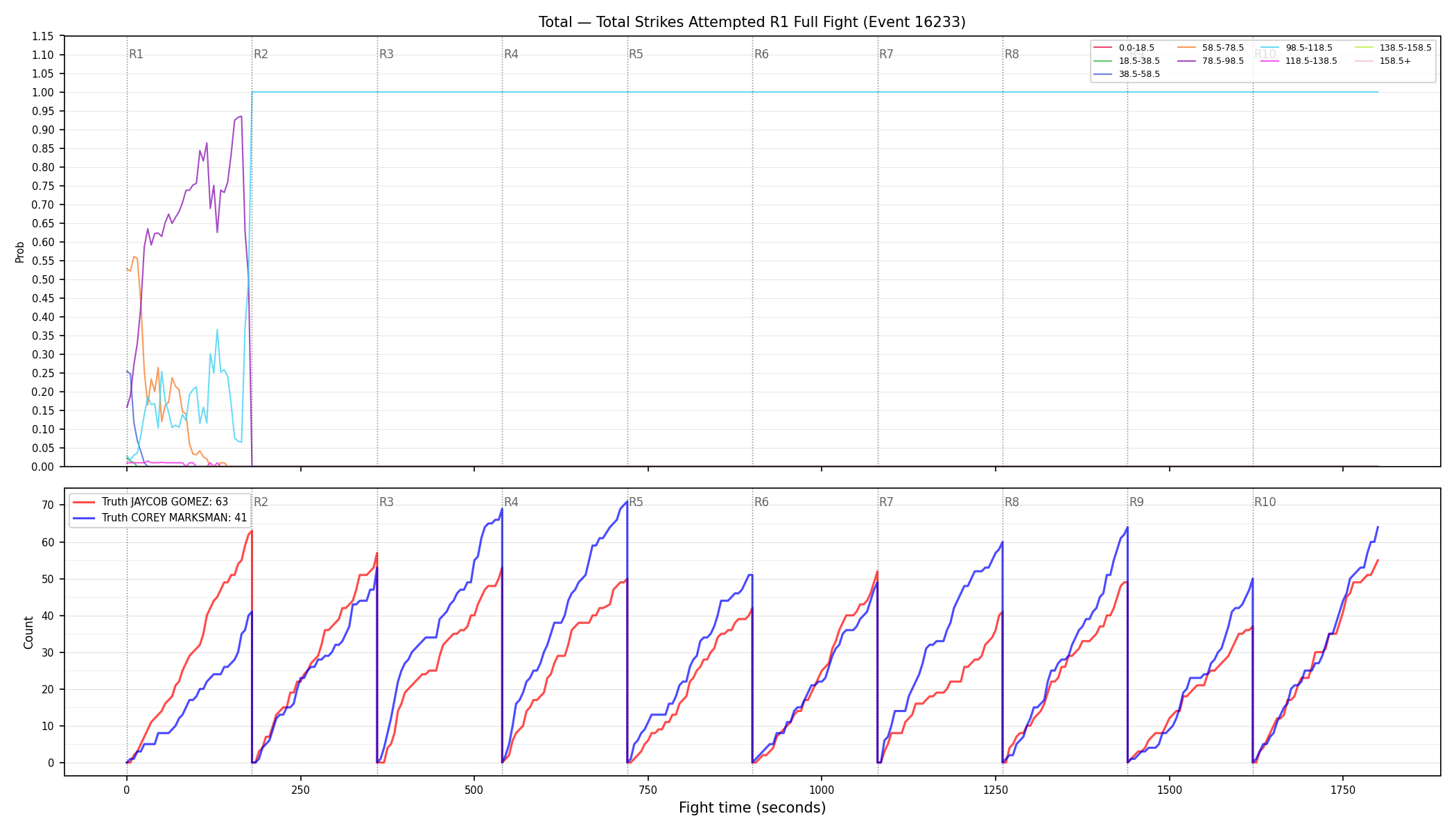Click the 0.75 tick on Prob axis
Screen dimensions: 1456x832
click(43, 186)
